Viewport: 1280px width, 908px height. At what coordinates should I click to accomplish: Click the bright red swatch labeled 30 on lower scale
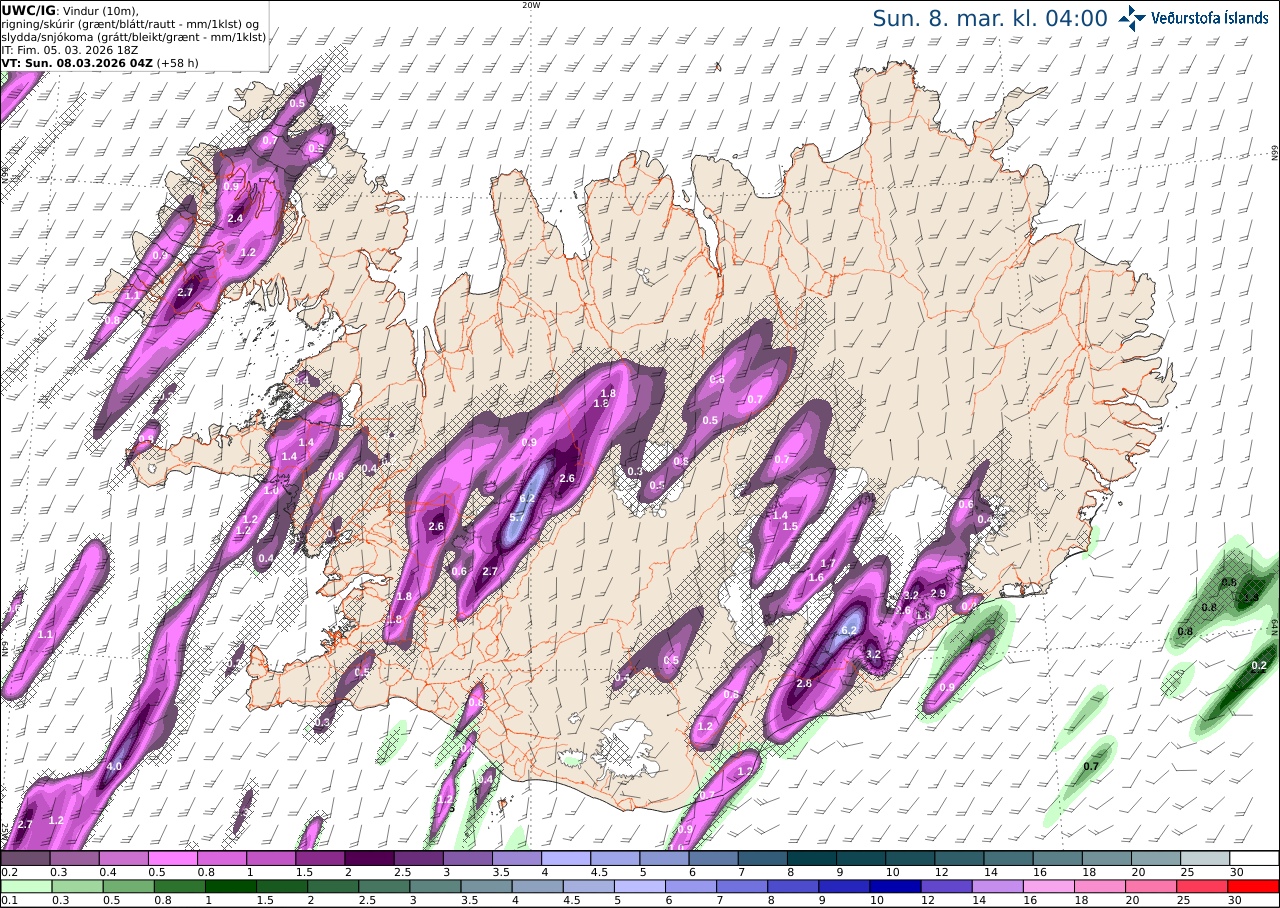click(1255, 886)
